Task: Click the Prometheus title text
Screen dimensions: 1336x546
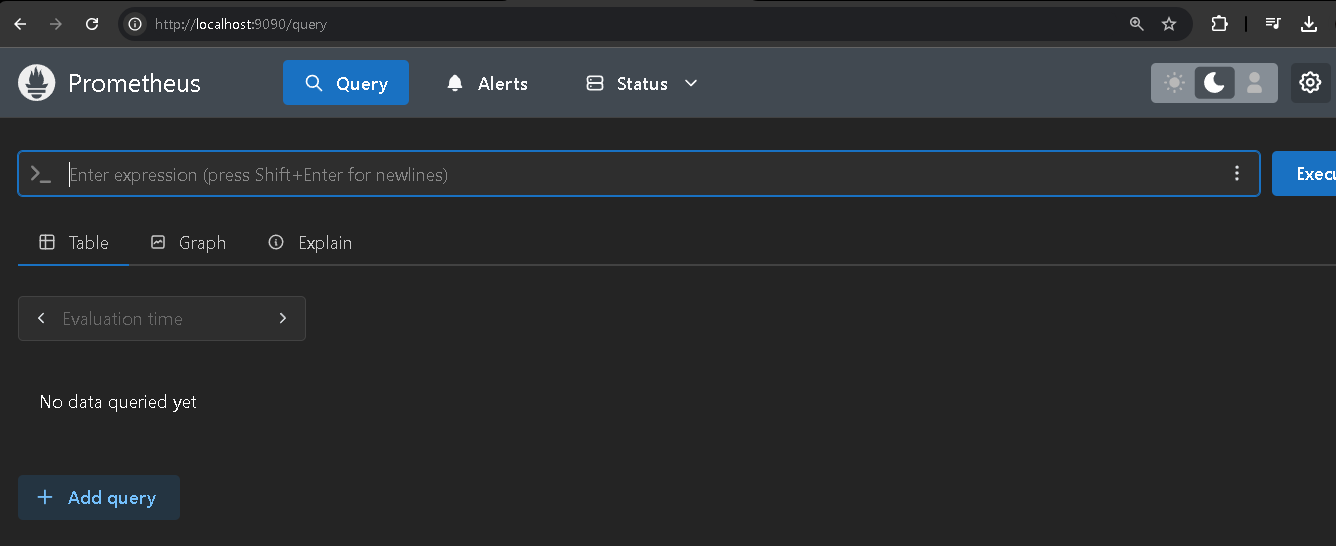Action: (x=134, y=83)
